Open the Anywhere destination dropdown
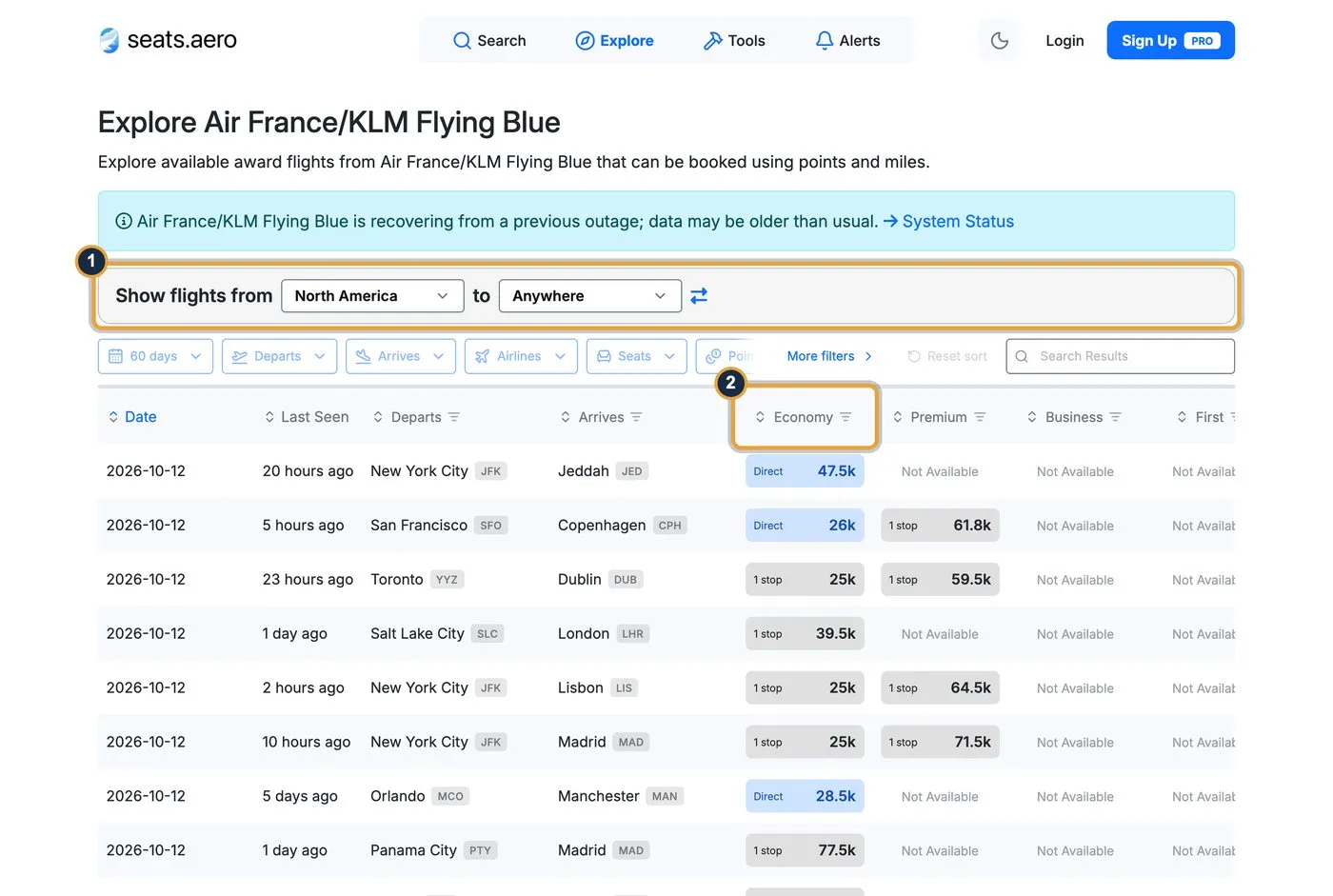Screen dimensions: 1333x896 point(590,296)
